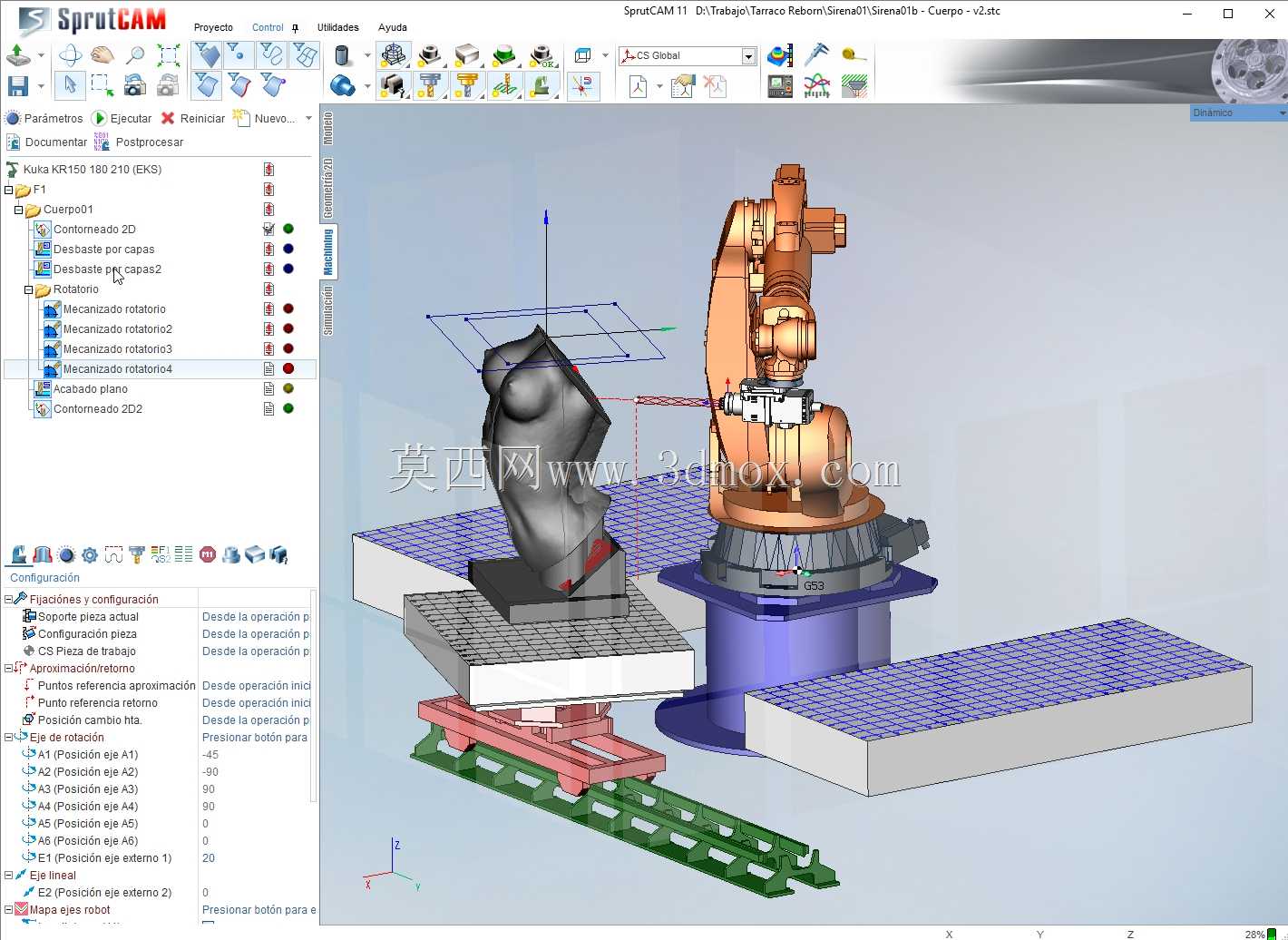Open the axes graph chart icon
This screenshot has height=940, width=1288.
point(817,86)
